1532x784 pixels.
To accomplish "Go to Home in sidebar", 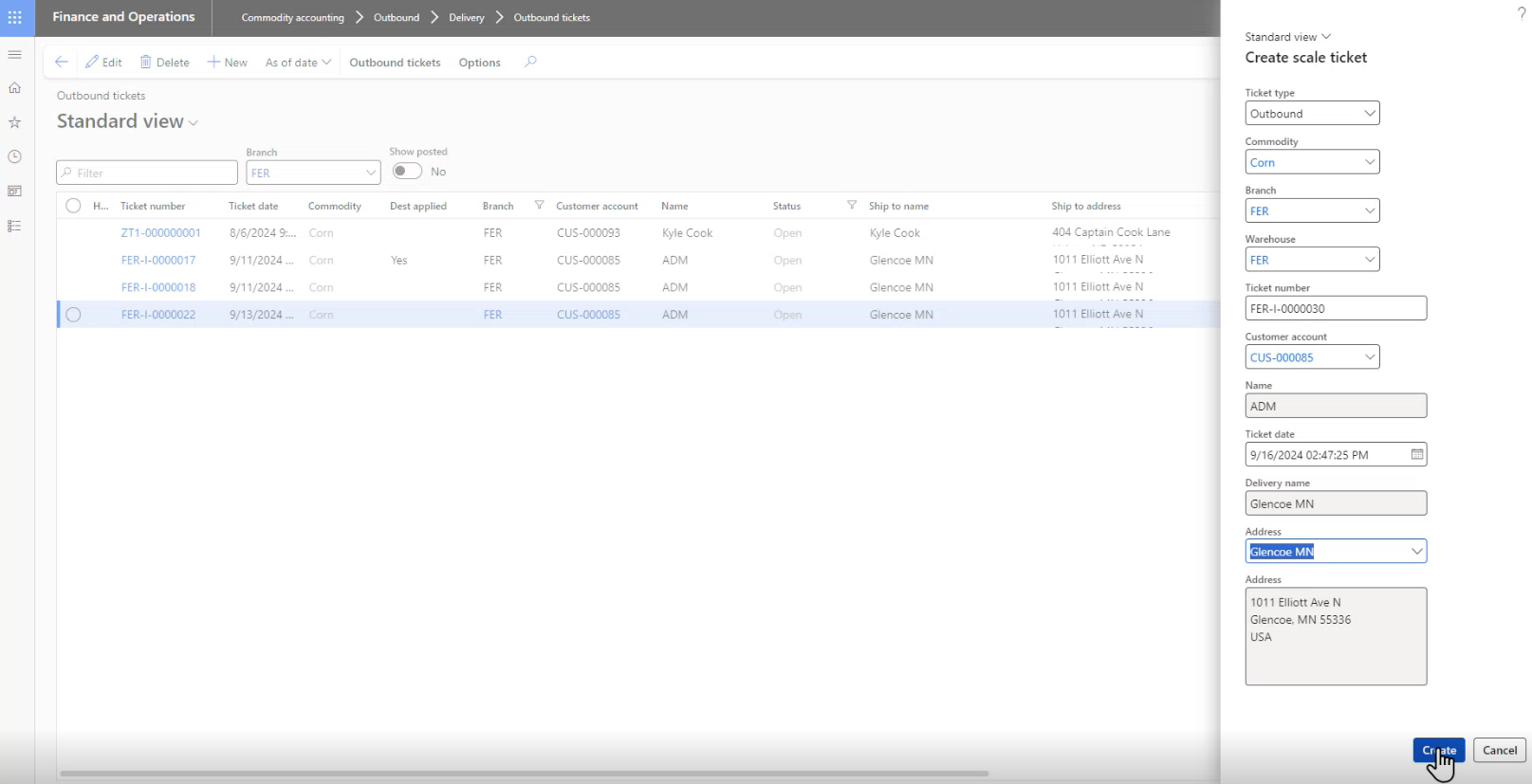I will click(15, 88).
